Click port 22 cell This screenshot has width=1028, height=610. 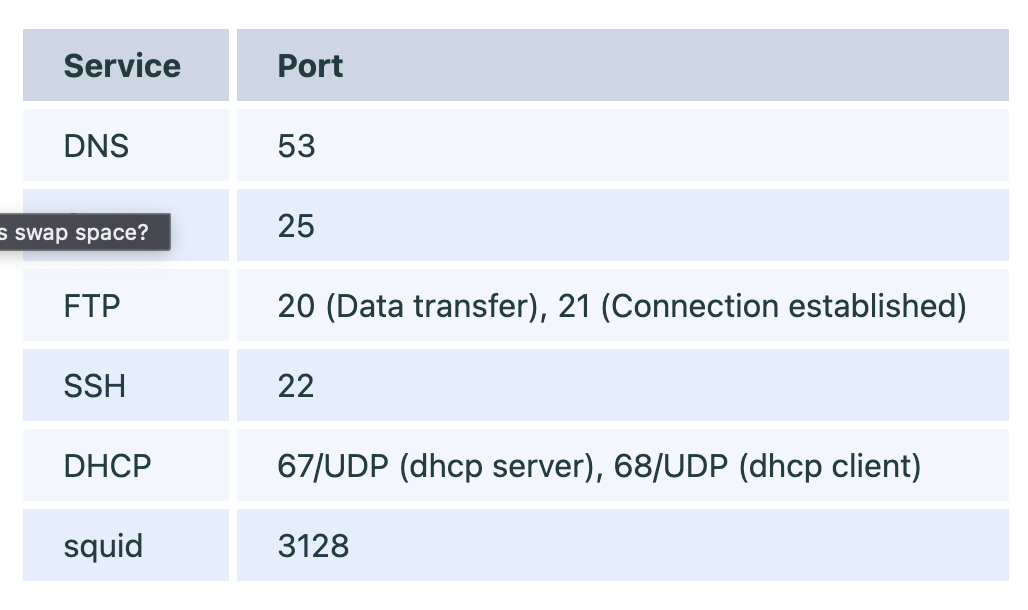pyautogui.click(x=622, y=385)
